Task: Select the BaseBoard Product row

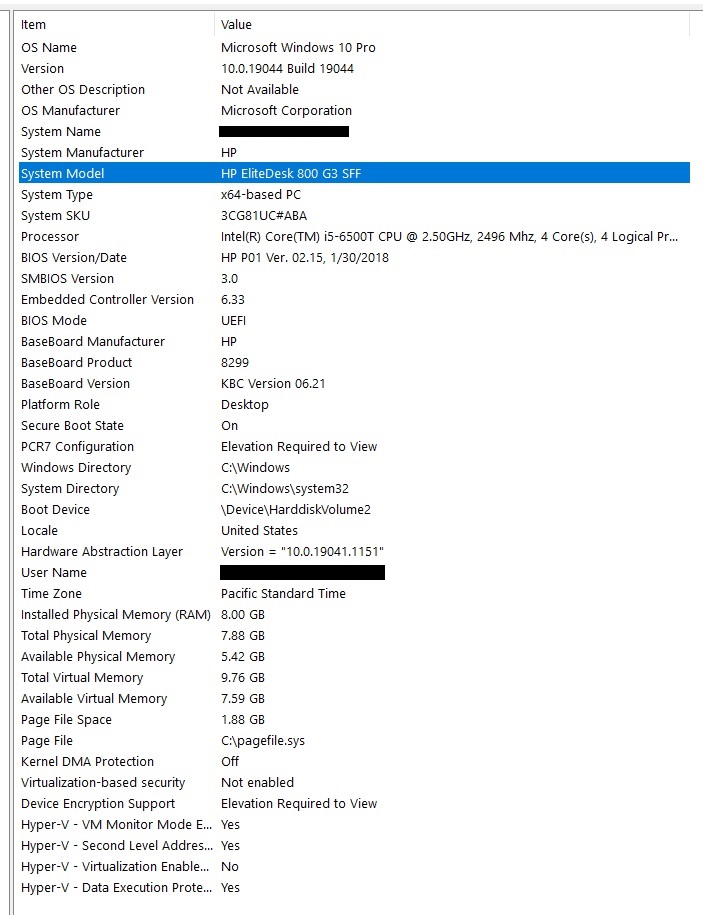Action: (x=354, y=362)
